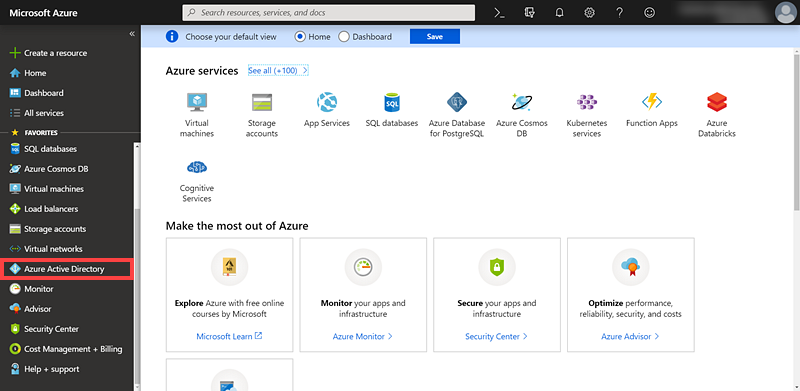This screenshot has height=391, width=800.
Task: Open Cloud Shell from the top bar
Action: click(499, 13)
